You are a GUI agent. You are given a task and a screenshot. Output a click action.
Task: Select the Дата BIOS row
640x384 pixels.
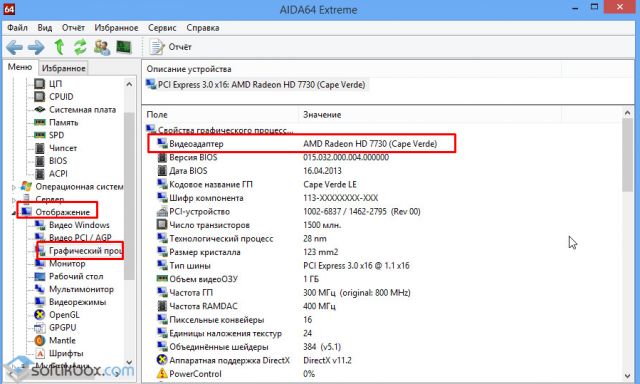tap(249, 171)
